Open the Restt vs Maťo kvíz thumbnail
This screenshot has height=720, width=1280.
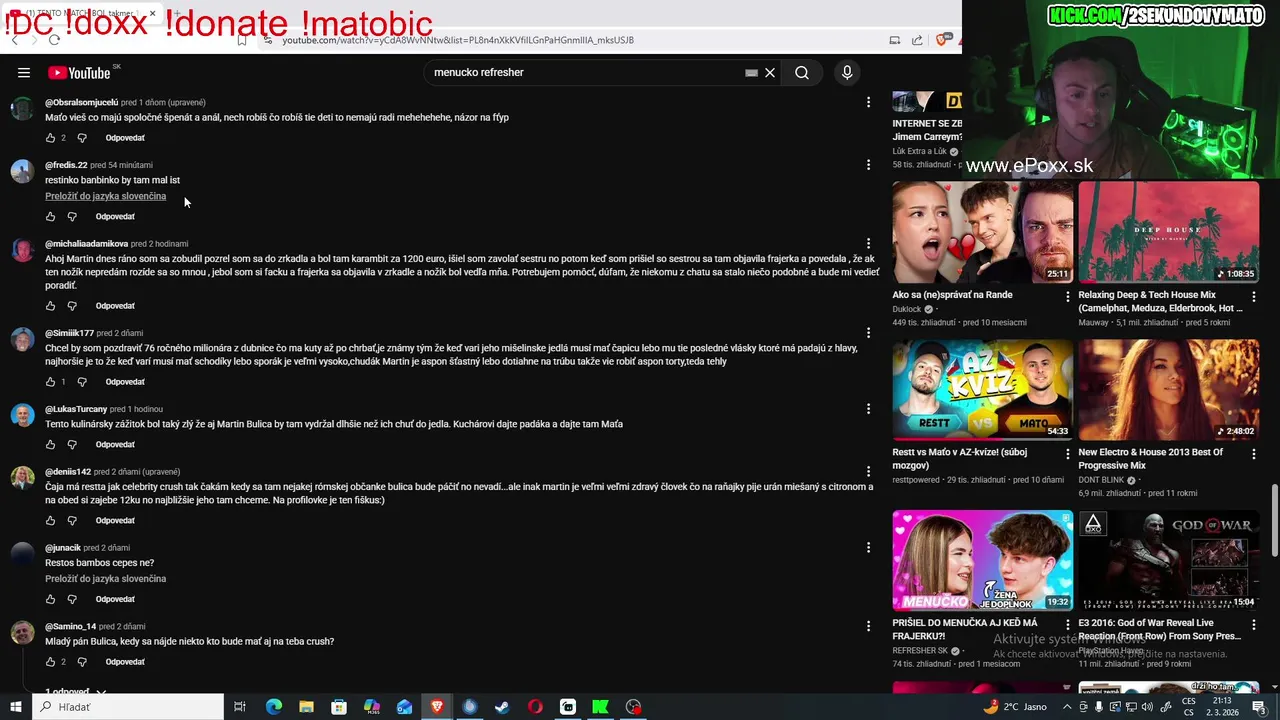(x=982, y=390)
